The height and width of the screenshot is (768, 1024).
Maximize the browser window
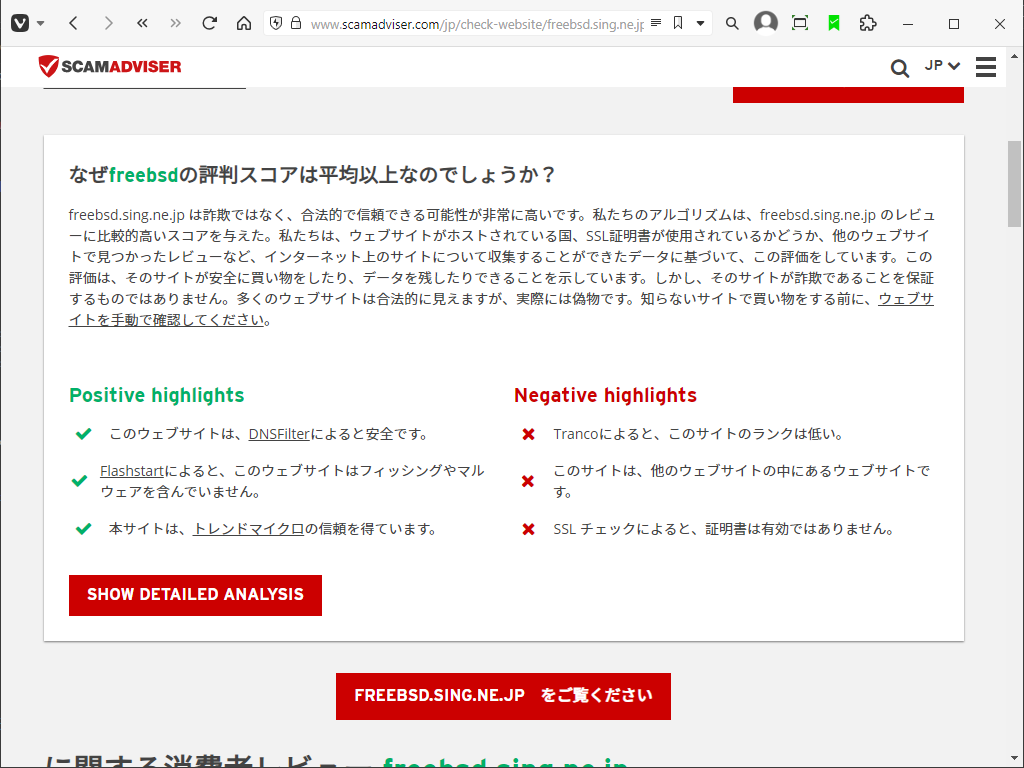point(954,24)
